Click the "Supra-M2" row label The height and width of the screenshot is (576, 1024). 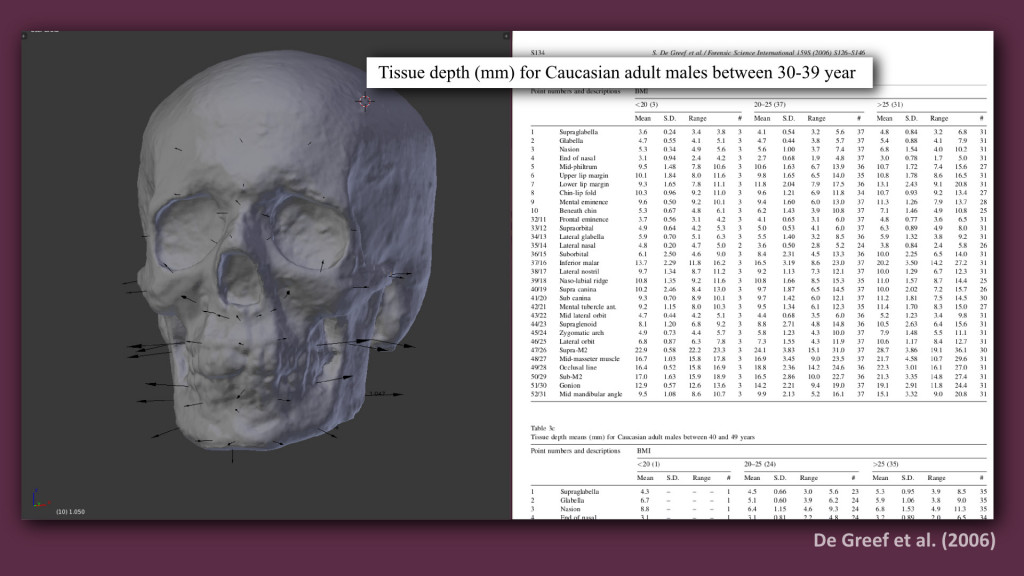[x=573, y=350]
